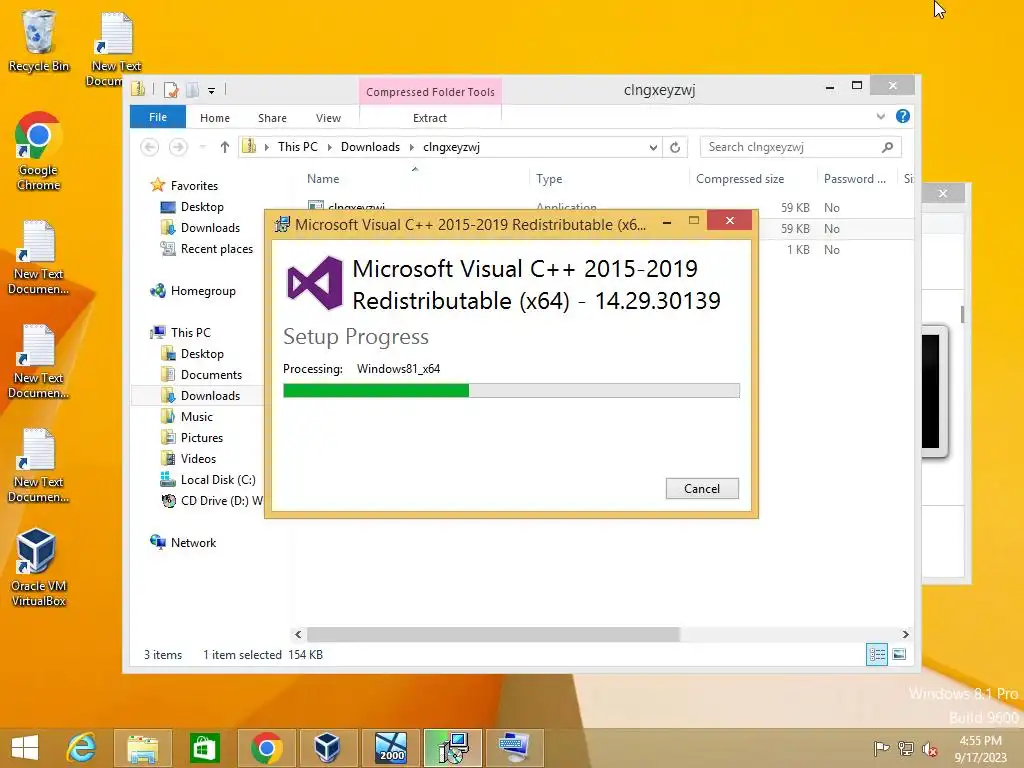Select Music in the navigation pane
Viewport: 1024px width, 768px height.
pyautogui.click(x=197, y=417)
